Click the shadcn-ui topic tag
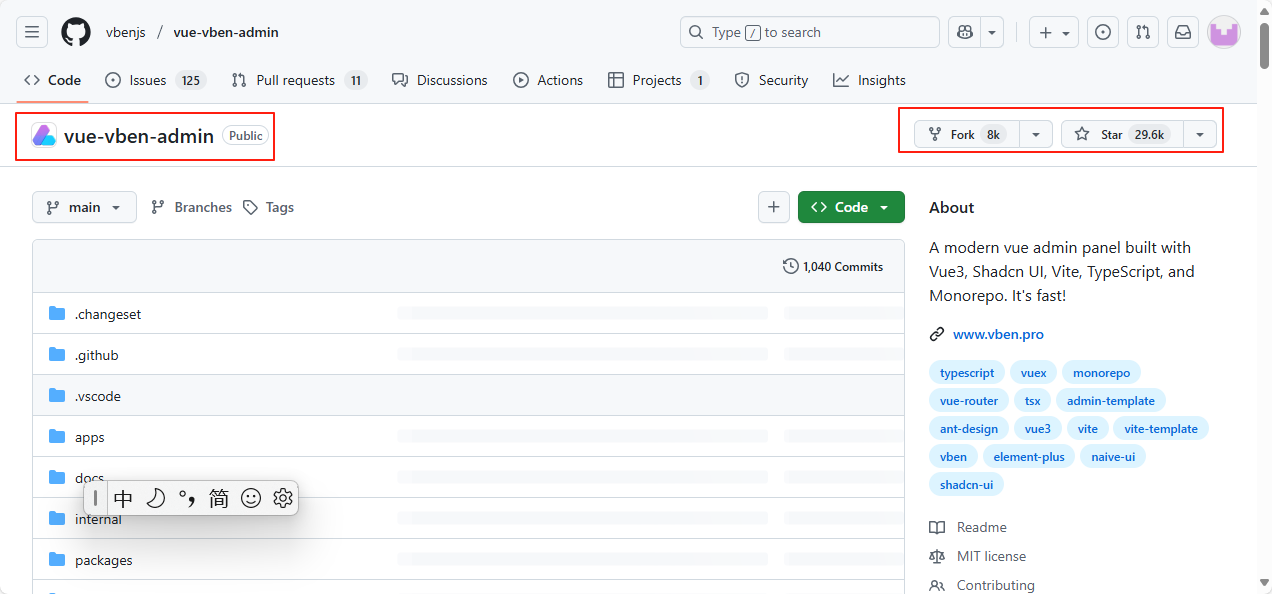The width and height of the screenshot is (1272, 594). point(966,485)
